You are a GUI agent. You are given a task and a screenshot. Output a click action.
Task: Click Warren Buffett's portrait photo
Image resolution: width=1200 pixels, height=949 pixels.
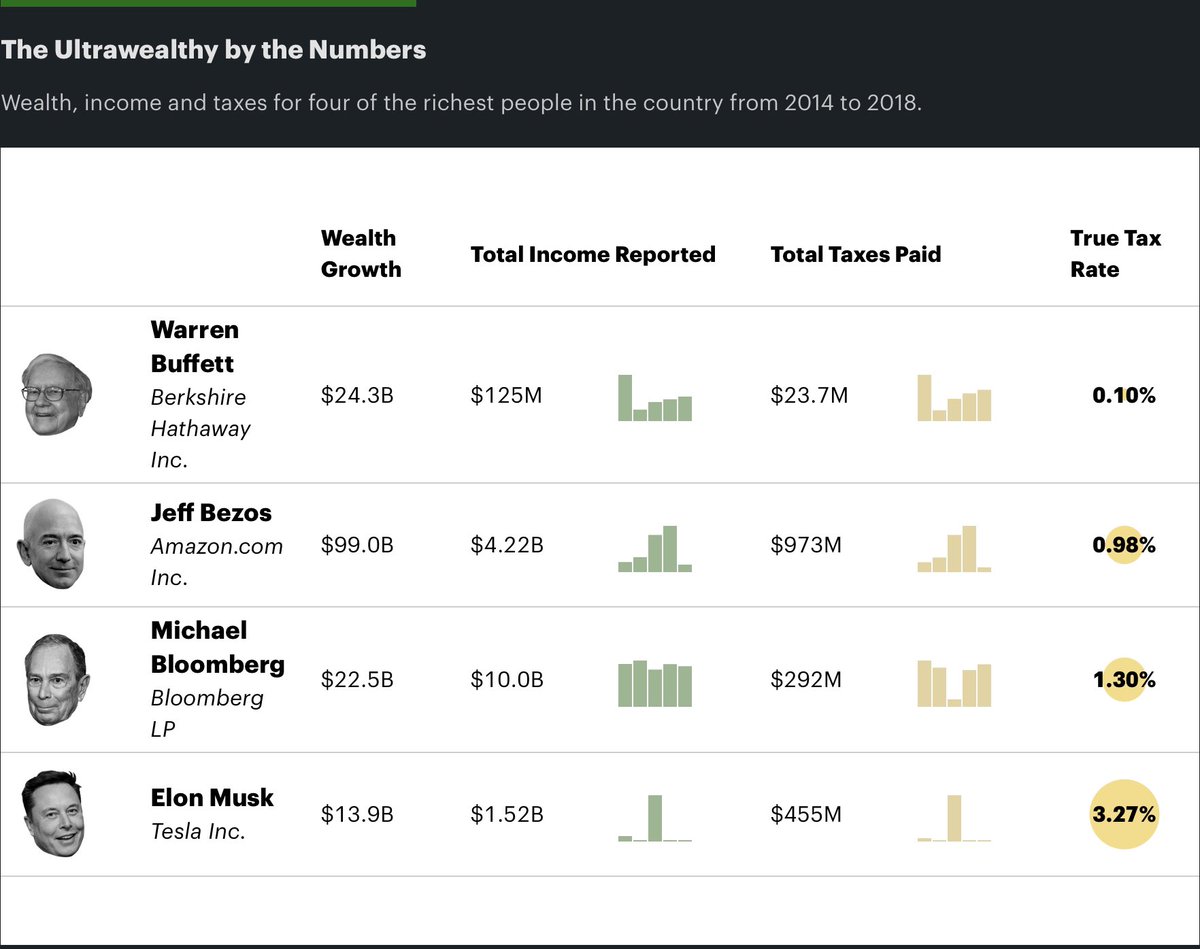57,394
